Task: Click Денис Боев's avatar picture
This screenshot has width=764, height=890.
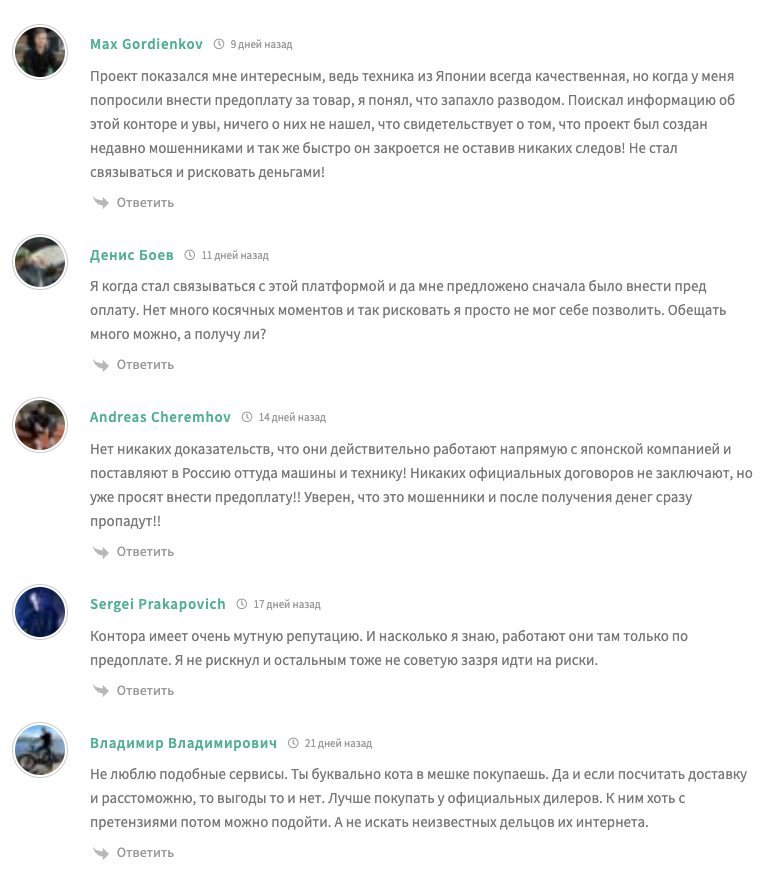Action: pyautogui.click(x=40, y=263)
